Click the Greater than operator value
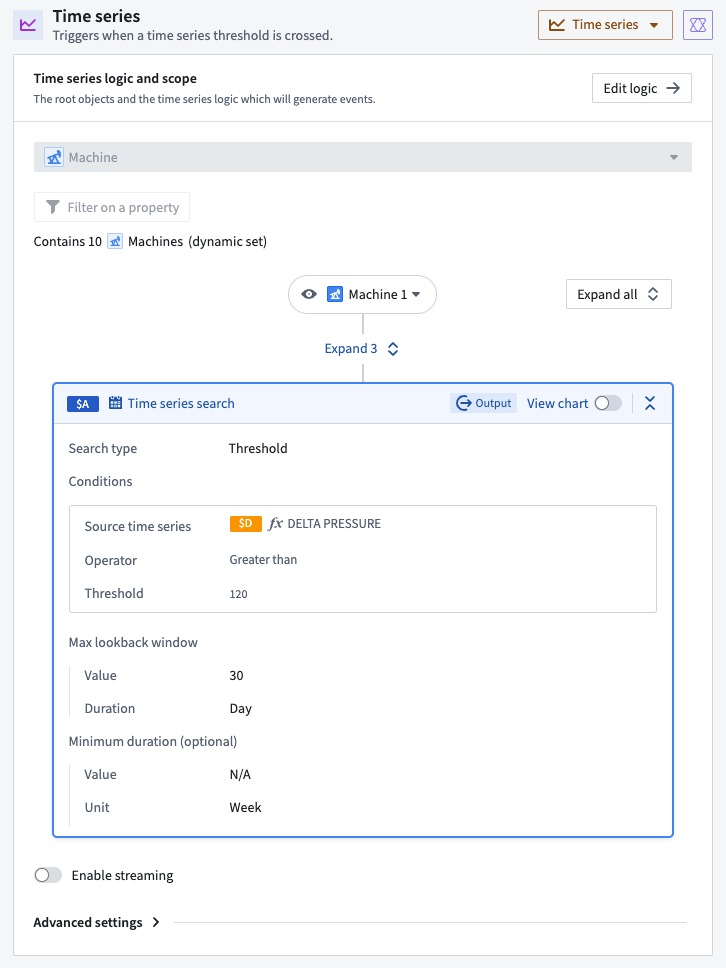This screenshot has height=968, width=726. pos(263,560)
